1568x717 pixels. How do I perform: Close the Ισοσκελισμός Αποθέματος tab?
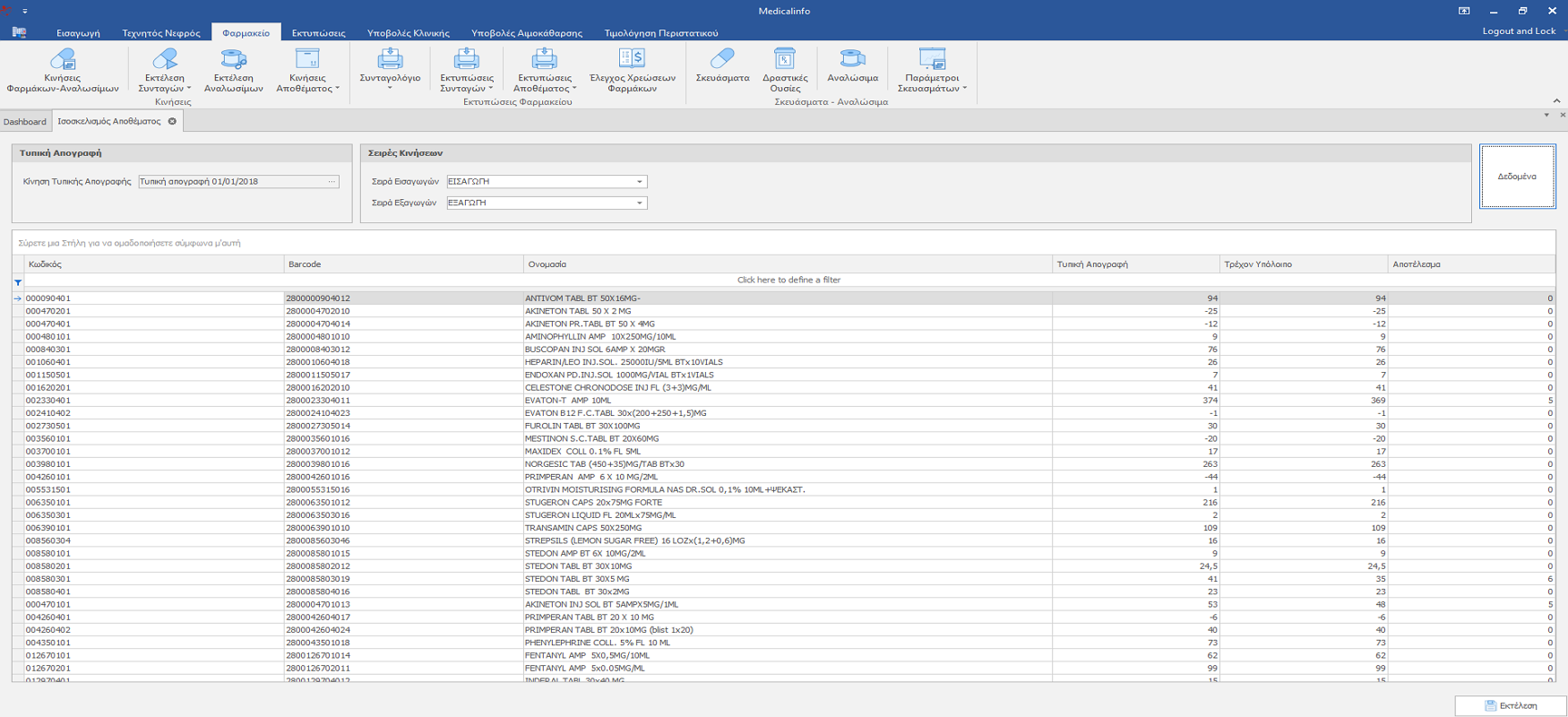172,122
